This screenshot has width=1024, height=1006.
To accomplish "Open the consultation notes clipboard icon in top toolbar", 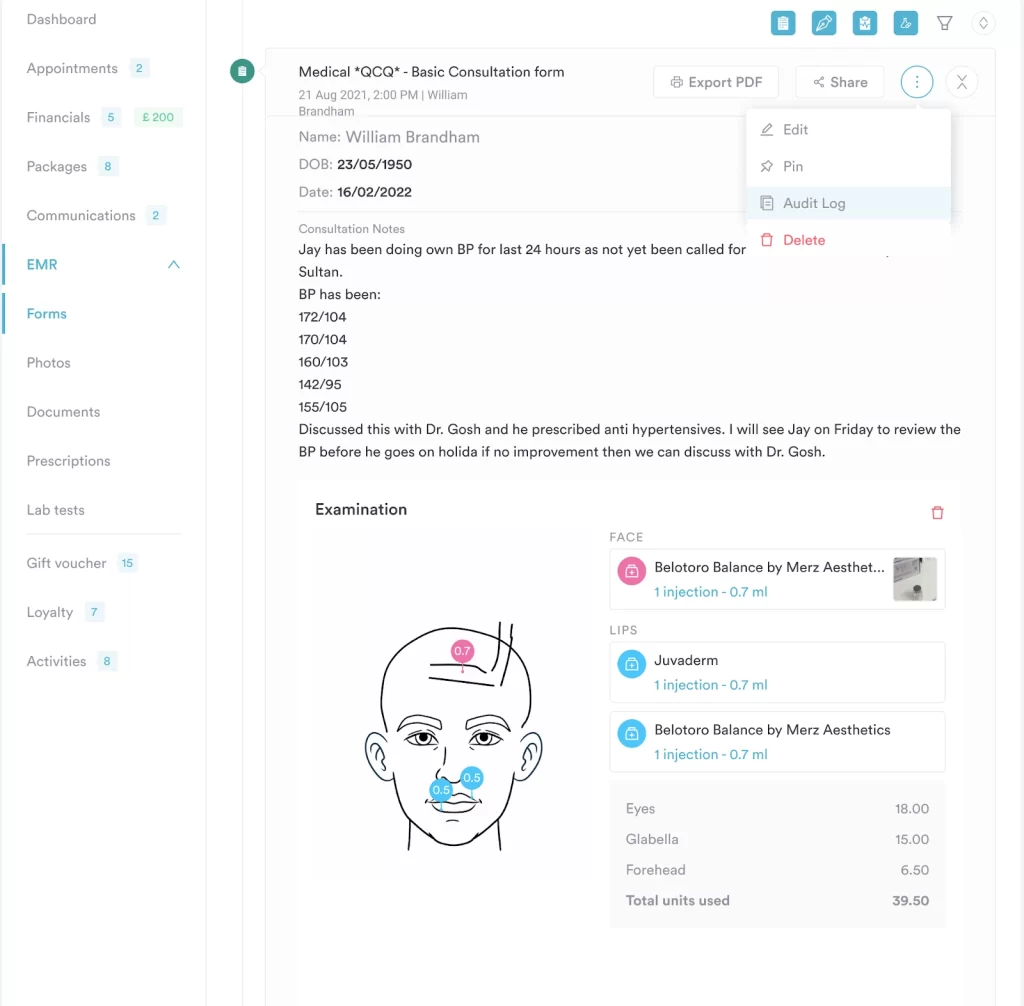I will click(x=783, y=22).
